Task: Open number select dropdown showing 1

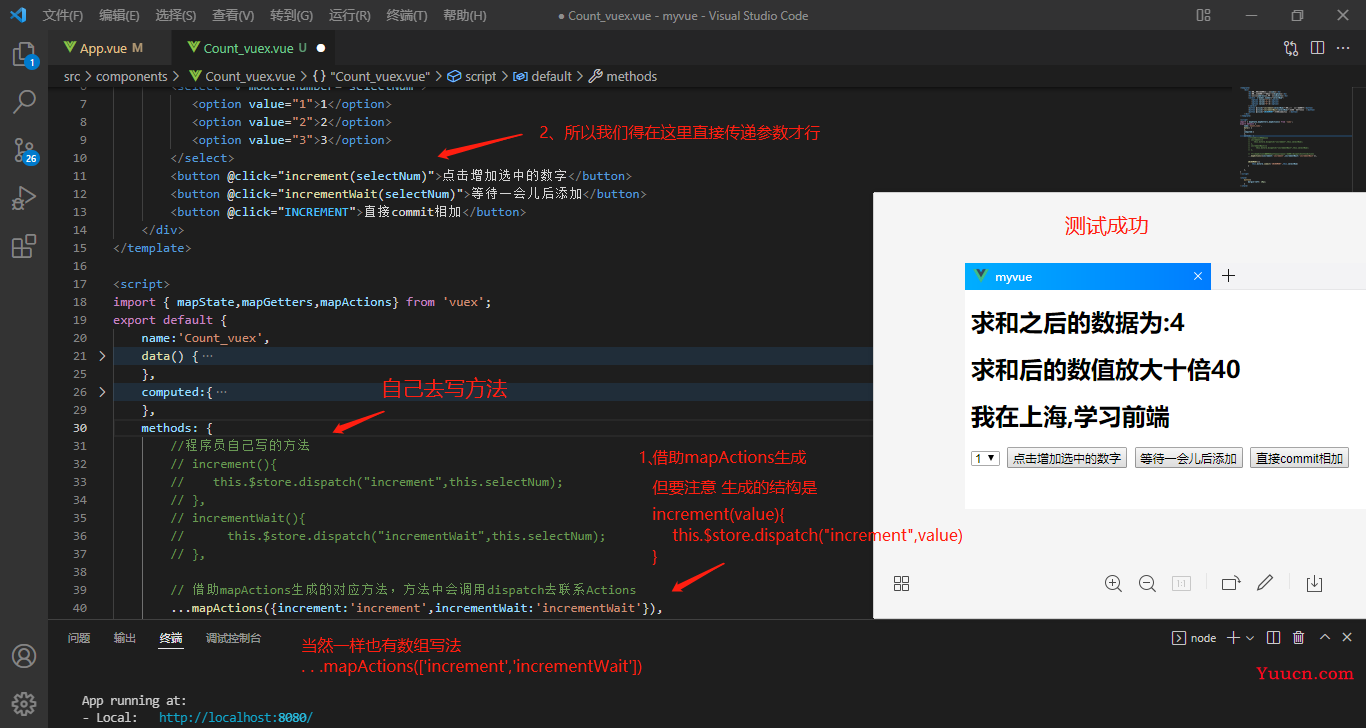Action: tap(985, 458)
